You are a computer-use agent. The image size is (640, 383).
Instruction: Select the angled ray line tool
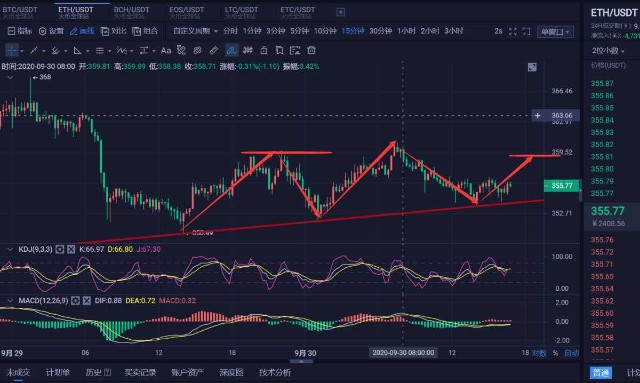(56, 51)
